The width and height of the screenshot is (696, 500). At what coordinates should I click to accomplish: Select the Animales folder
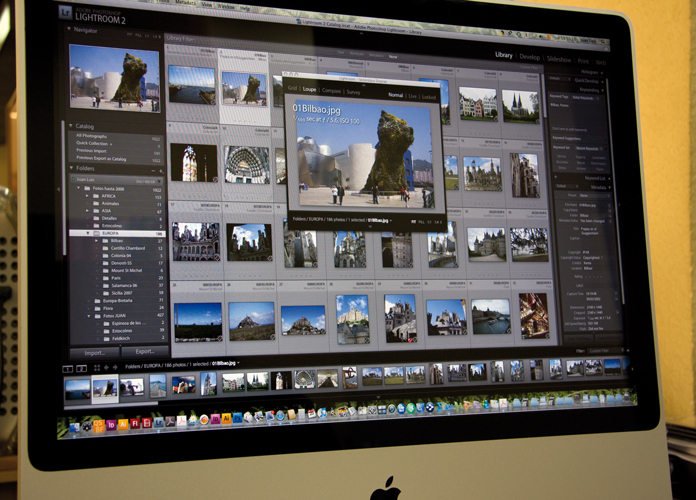(x=110, y=203)
